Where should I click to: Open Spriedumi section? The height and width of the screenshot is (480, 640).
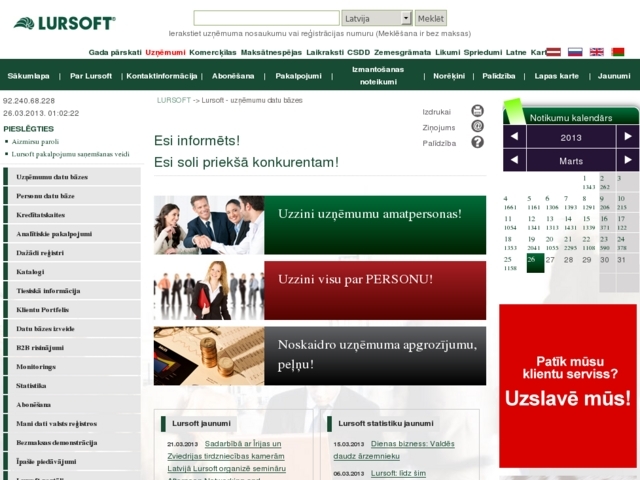[x=483, y=52]
